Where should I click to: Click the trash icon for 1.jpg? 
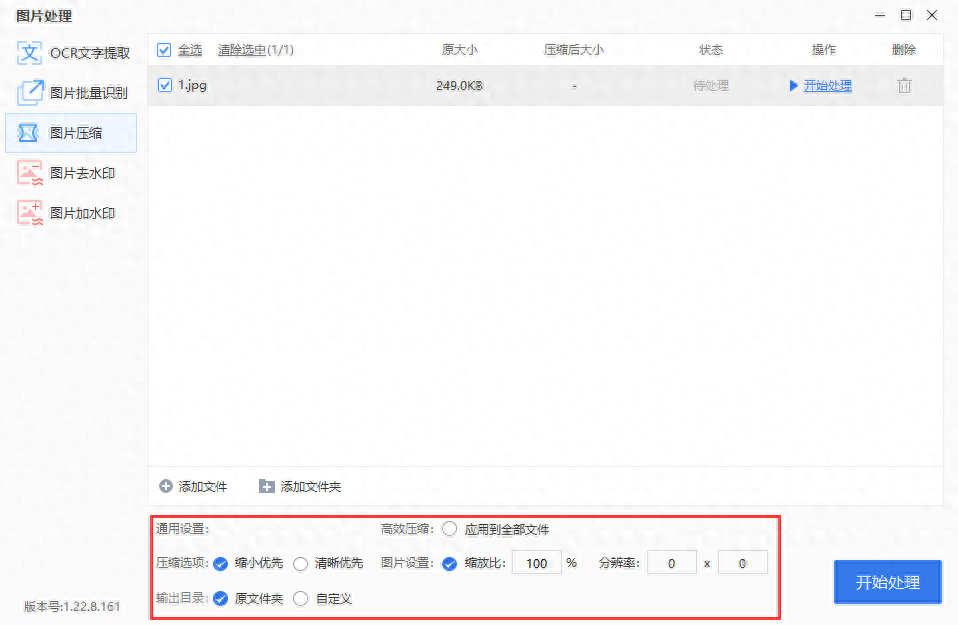[904, 86]
